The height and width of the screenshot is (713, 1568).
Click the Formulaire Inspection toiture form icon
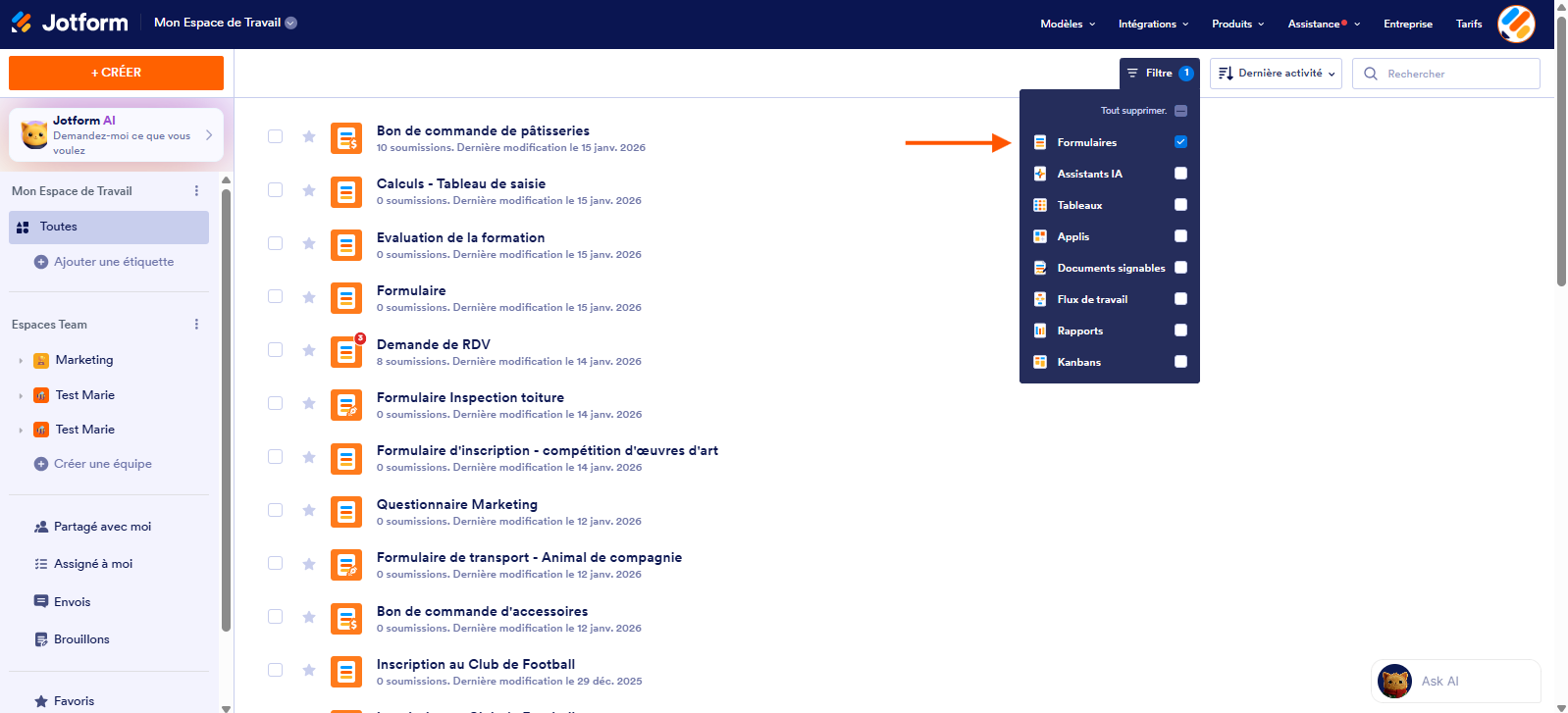click(x=346, y=405)
